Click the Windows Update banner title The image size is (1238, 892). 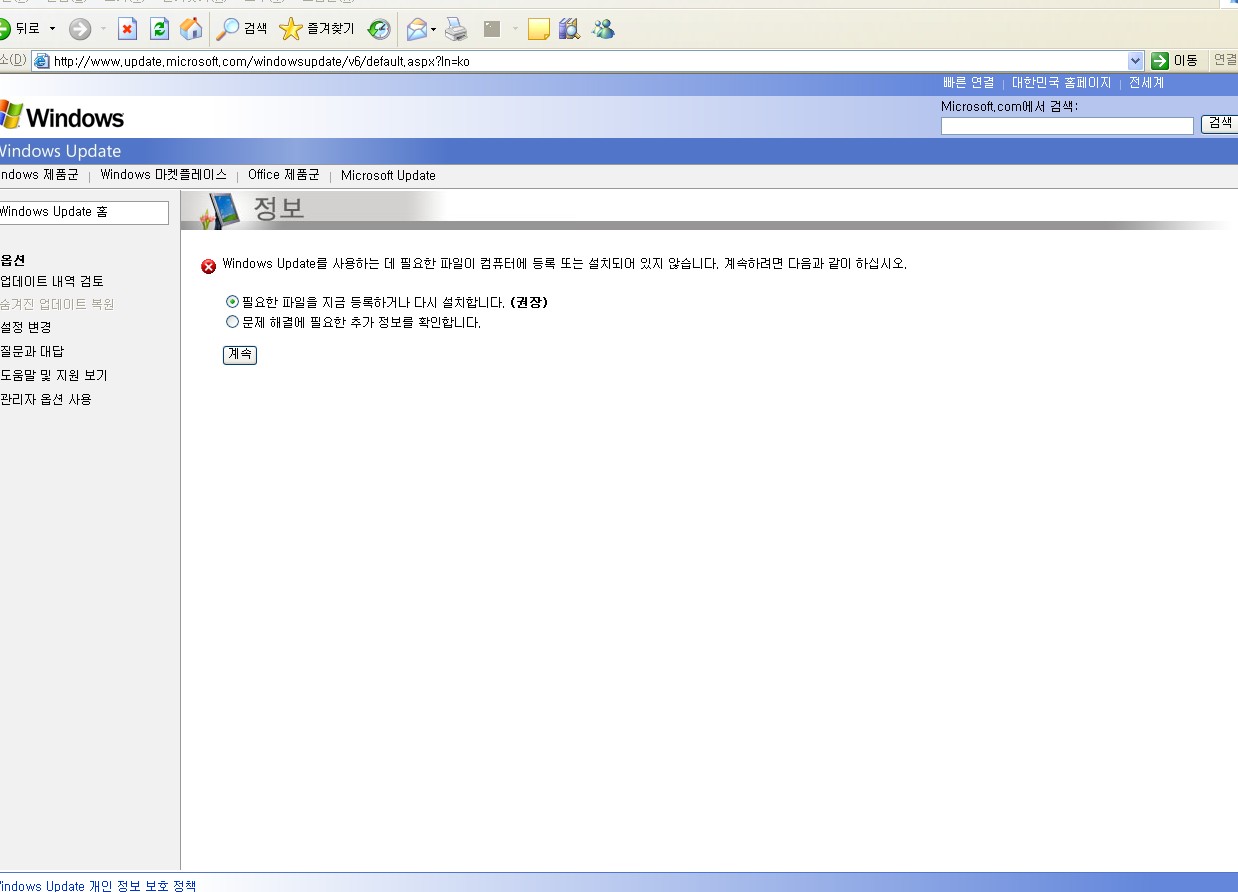point(60,151)
